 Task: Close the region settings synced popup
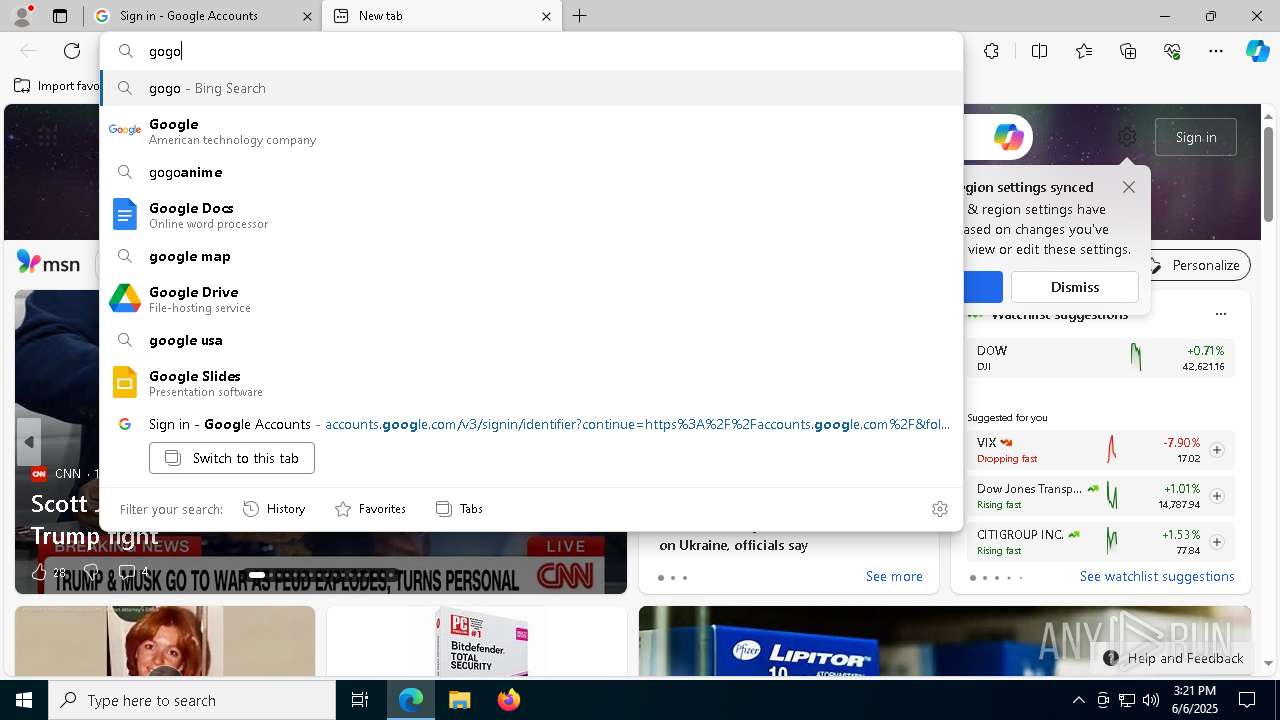[x=1129, y=187]
